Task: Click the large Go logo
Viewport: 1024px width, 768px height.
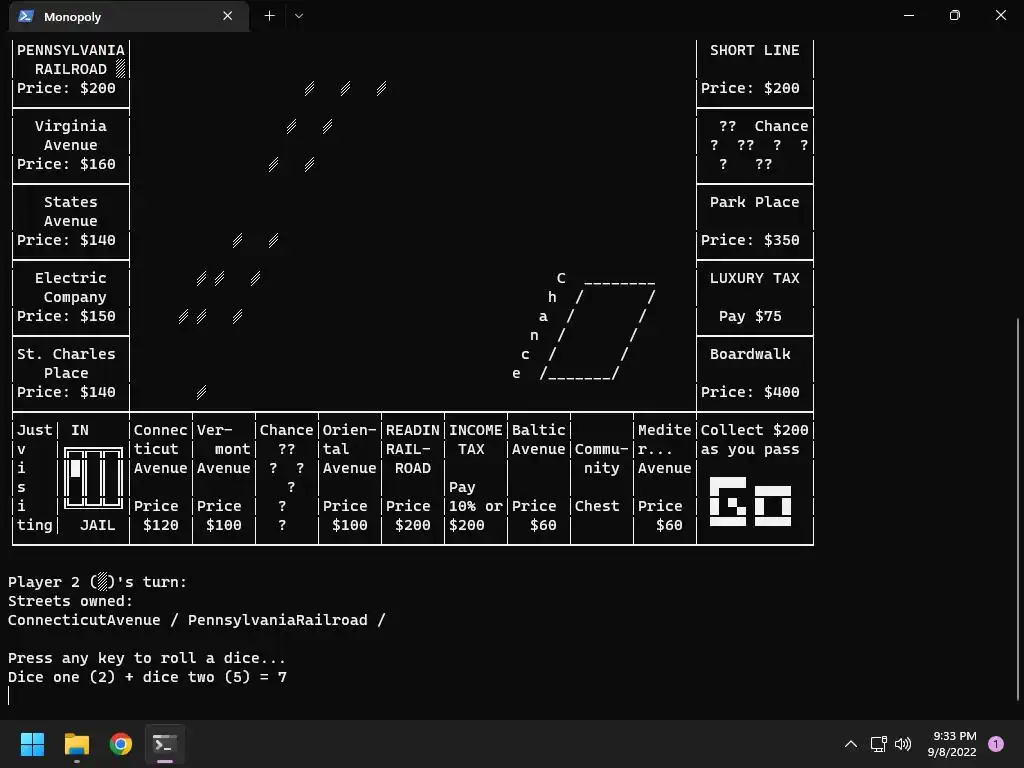Action: tap(750, 502)
